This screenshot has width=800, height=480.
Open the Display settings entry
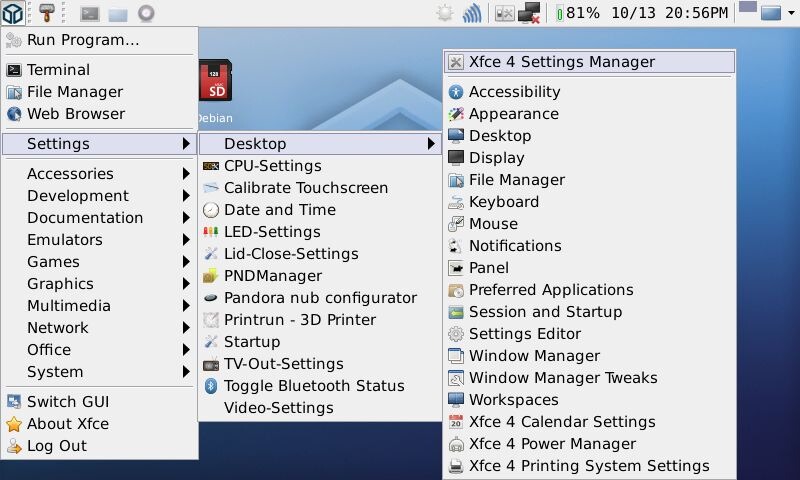pyautogui.click(x=589, y=158)
